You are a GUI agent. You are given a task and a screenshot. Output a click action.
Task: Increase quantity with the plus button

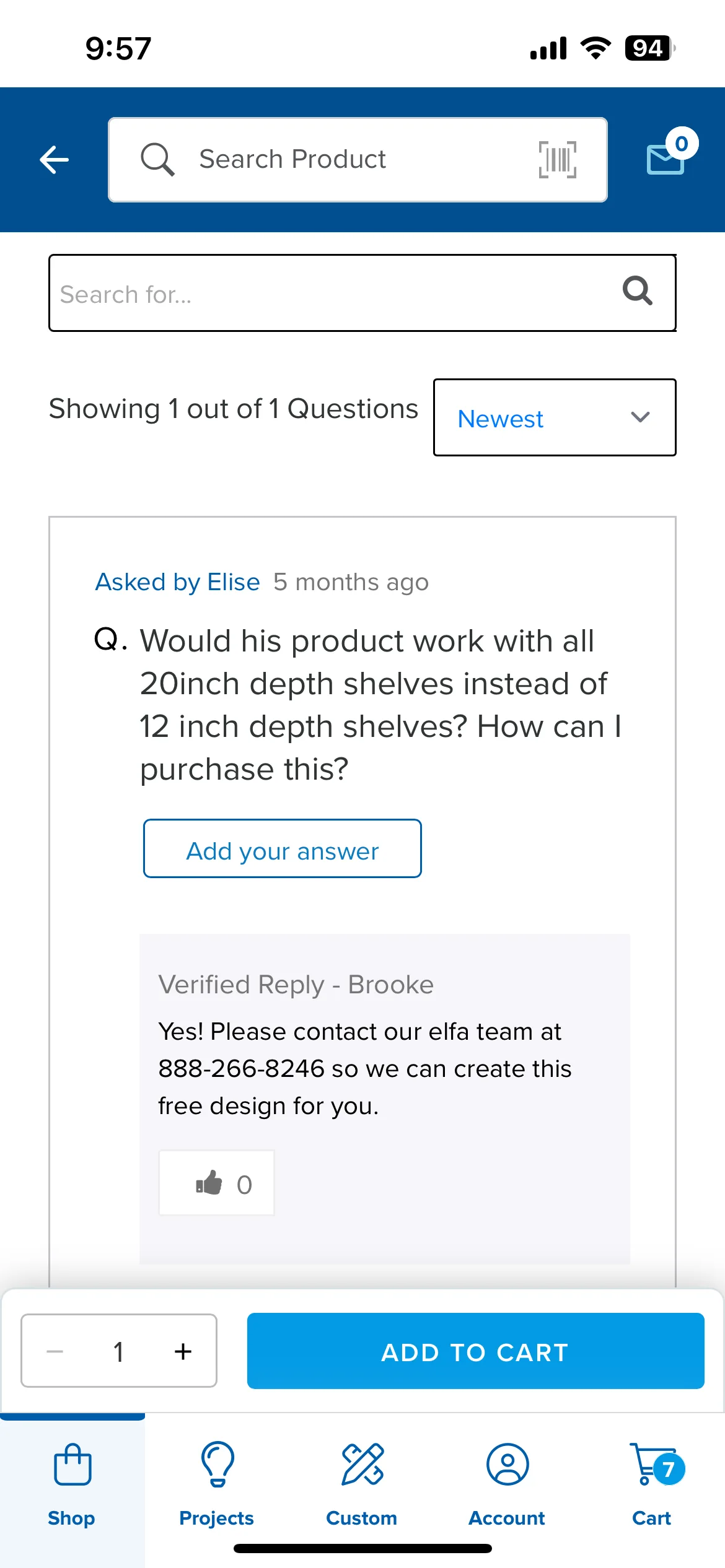[x=183, y=1351]
